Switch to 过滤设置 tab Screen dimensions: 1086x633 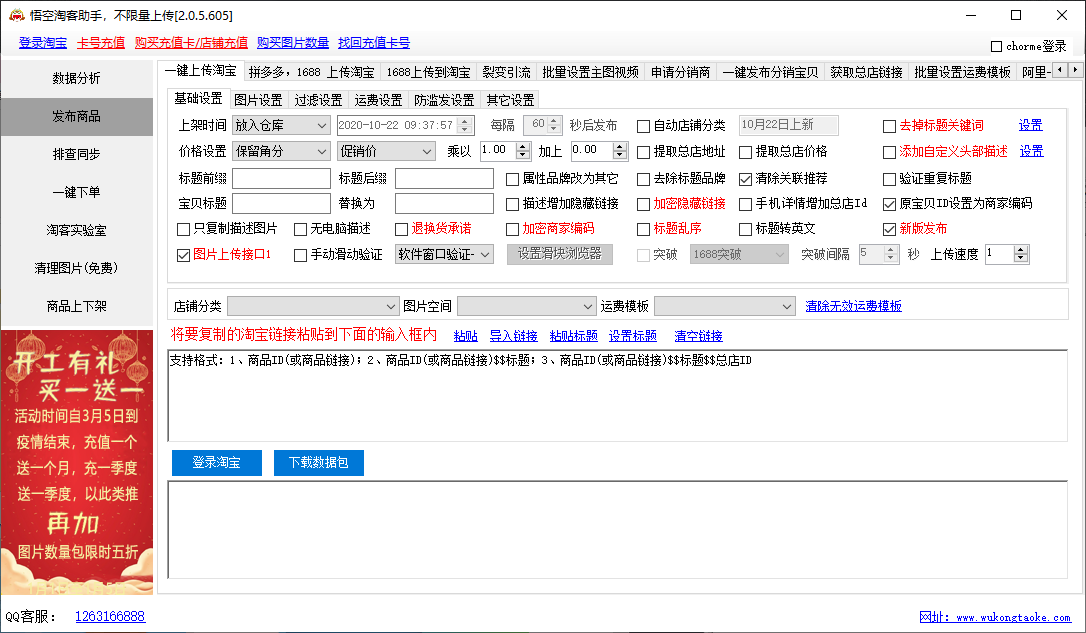coord(319,100)
